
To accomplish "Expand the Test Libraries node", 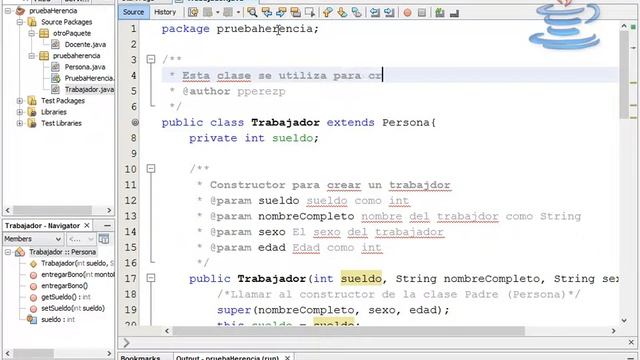I will point(20,123).
